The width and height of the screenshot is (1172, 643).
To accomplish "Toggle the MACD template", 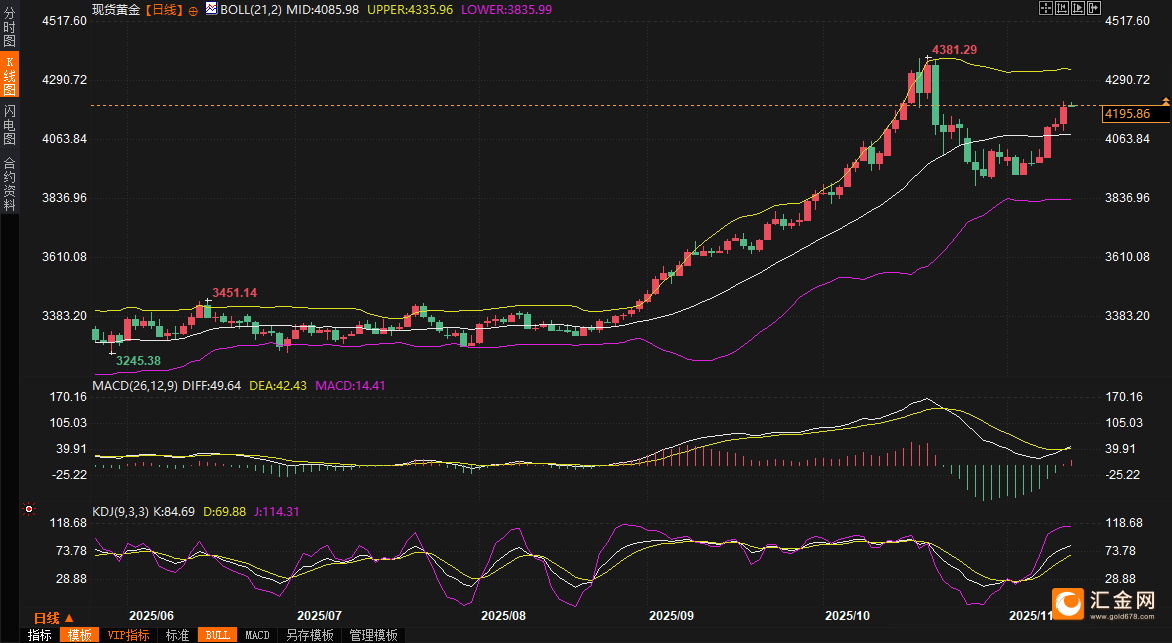I will 257,635.
